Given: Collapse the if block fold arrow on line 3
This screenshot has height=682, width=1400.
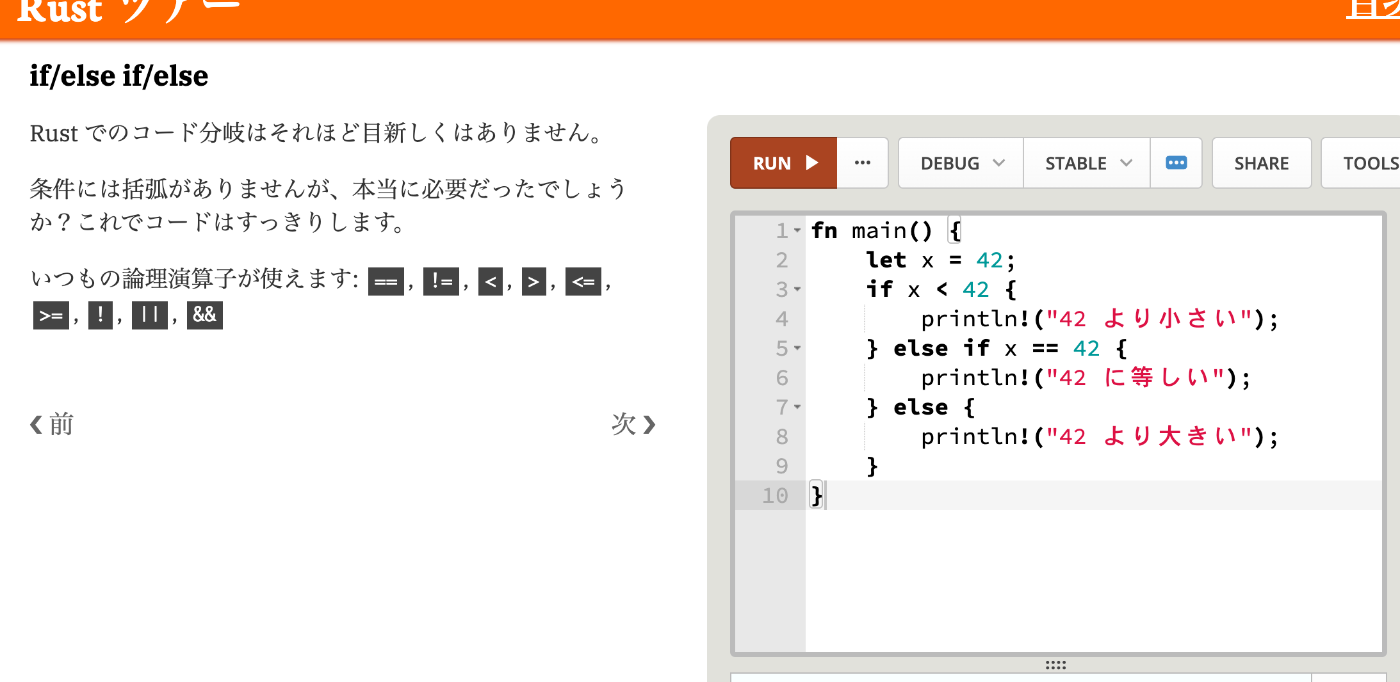Looking at the screenshot, I should click(797, 290).
